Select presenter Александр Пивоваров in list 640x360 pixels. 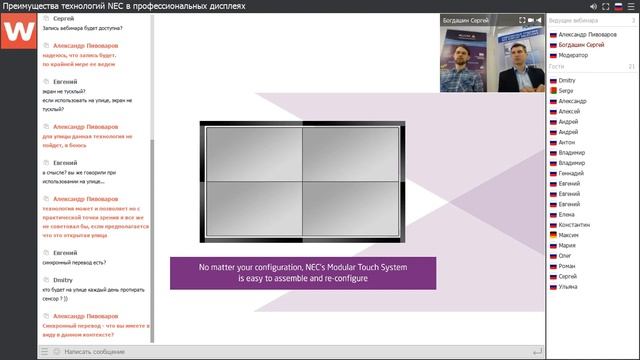coord(587,35)
